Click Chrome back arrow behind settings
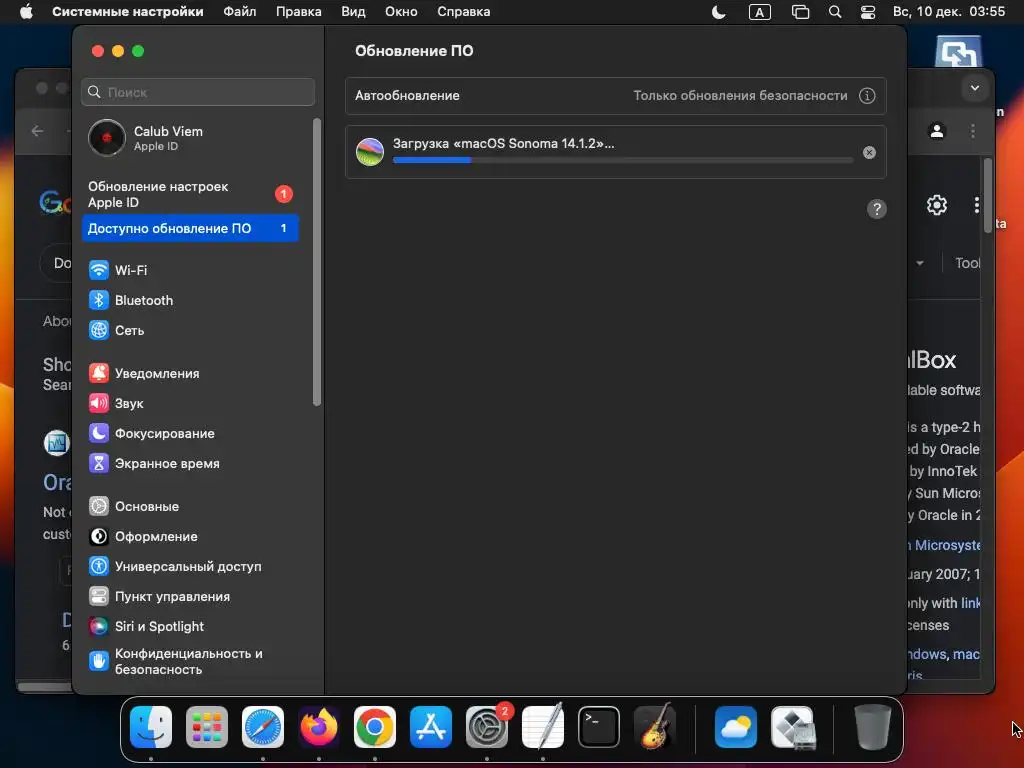 pyautogui.click(x=37, y=131)
